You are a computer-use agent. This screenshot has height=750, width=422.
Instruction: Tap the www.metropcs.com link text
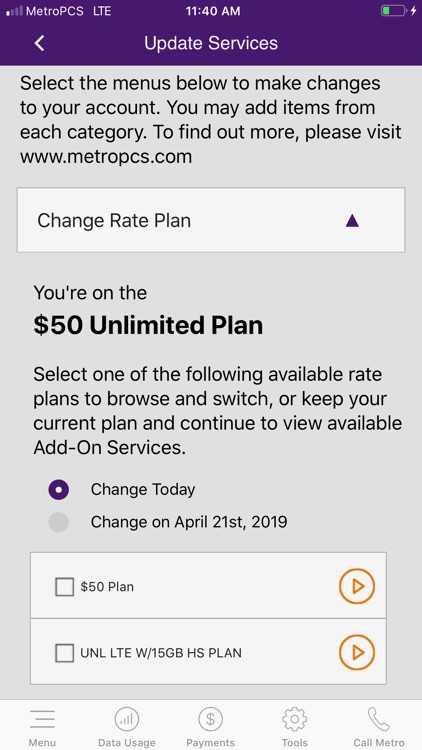pyautogui.click(x=106, y=156)
